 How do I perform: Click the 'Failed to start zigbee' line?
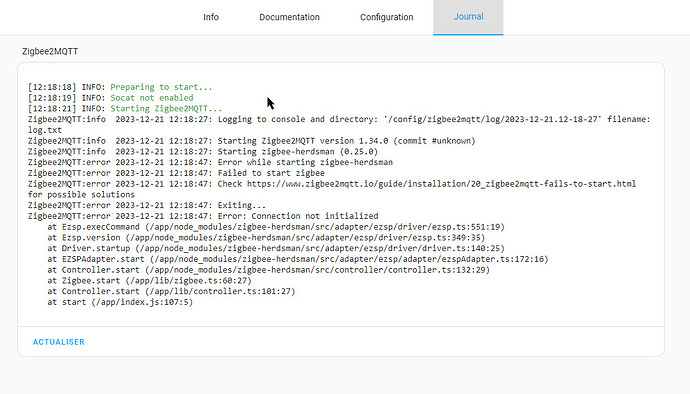click(176, 173)
